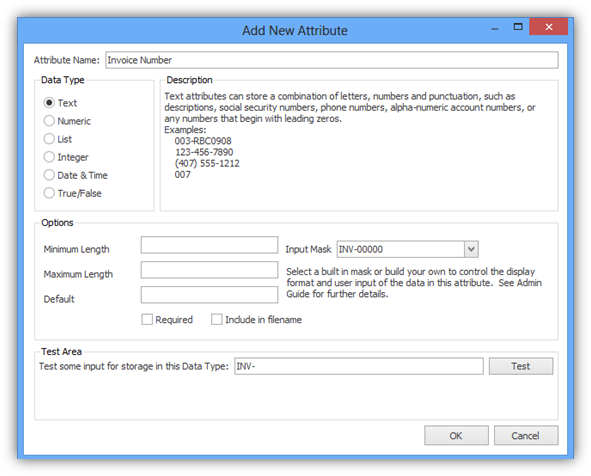The width and height of the screenshot is (591, 476).
Task: Enable the Required checkbox
Action: click(147, 319)
